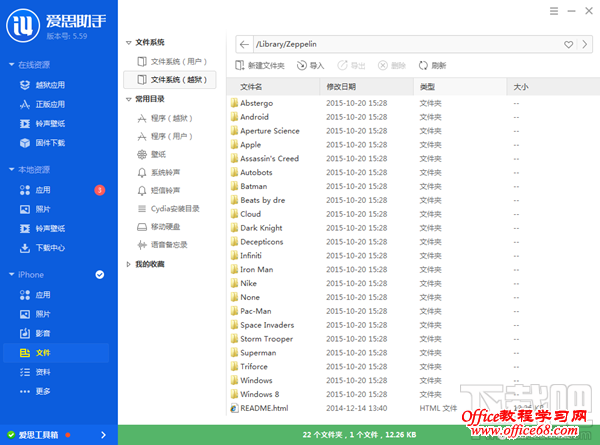Click the 新建文件夹 toolbar button
600x445 pixels.
click(259, 65)
